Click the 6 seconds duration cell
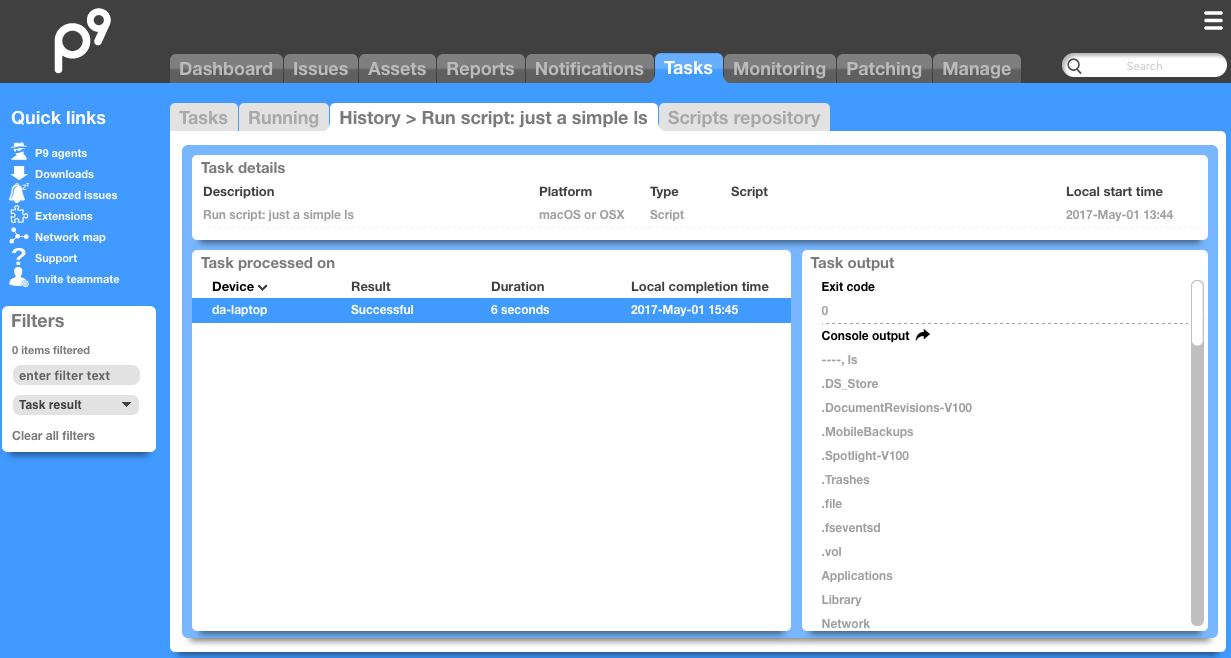Viewport: 1231px width, 658px height. point(520,310)
